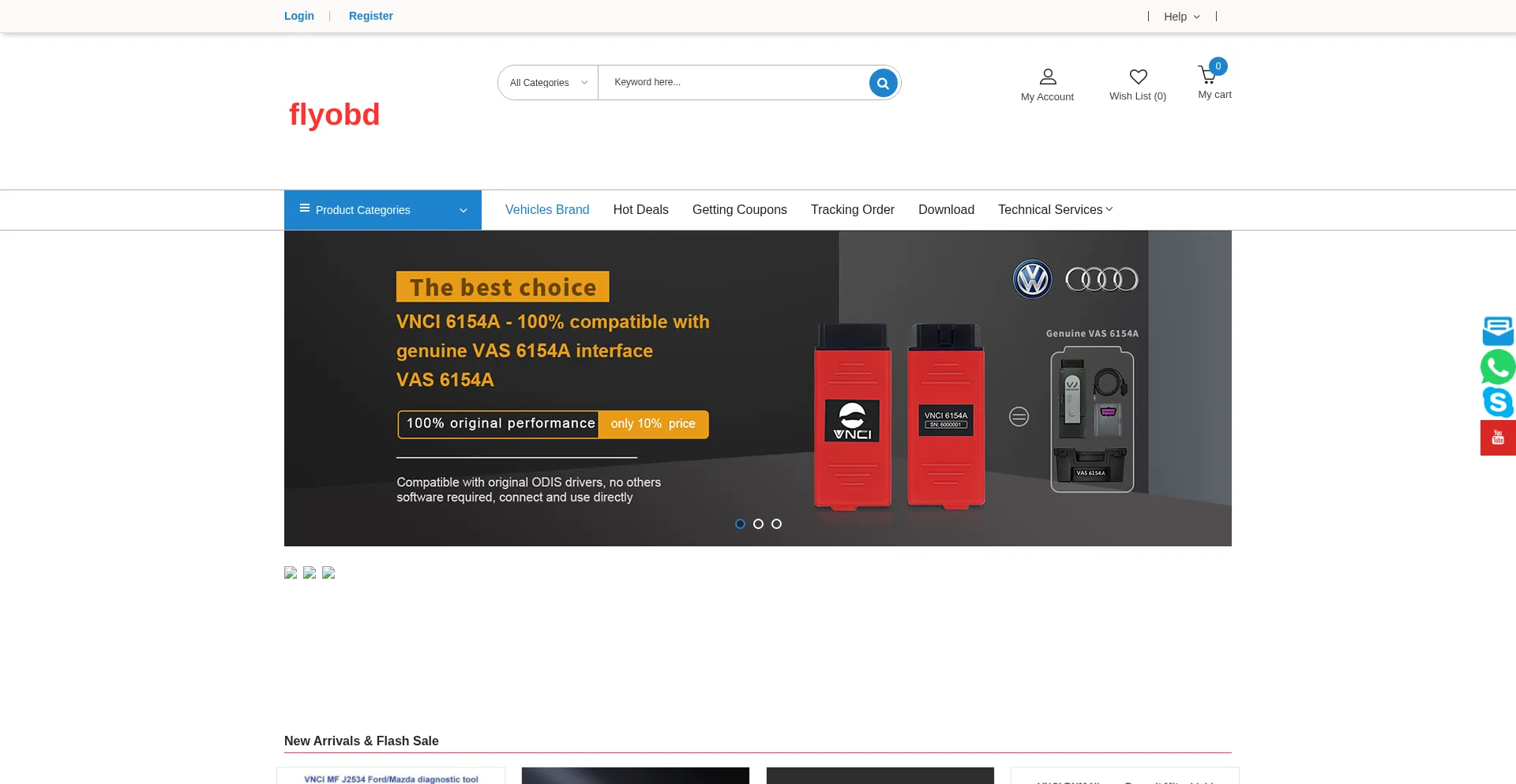The image size is (1516, 784).
Task: Open My Account user icon
Action: 1047,77
